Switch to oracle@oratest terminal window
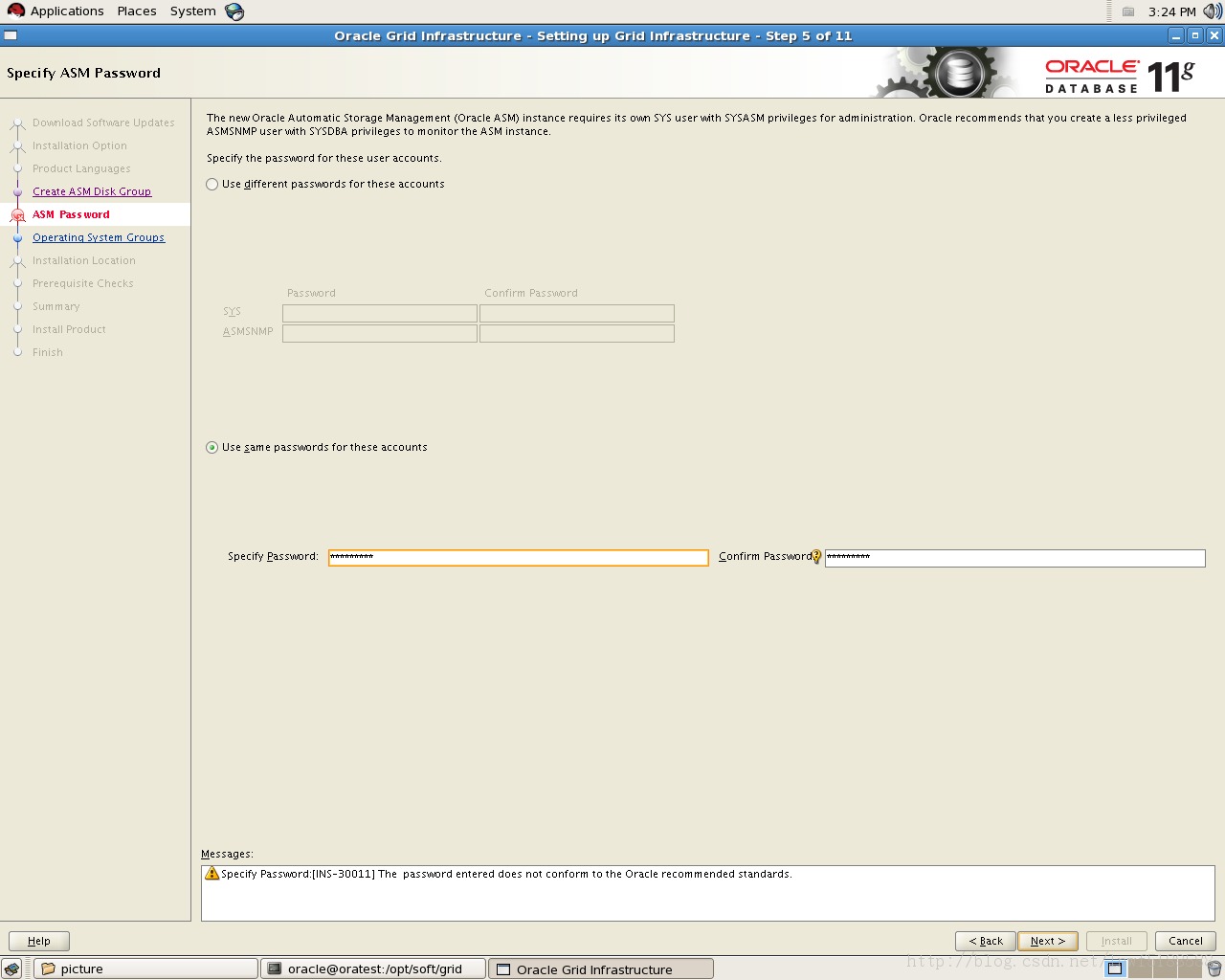The height and width of the screenshot is (980, 1225). point(373,969)
